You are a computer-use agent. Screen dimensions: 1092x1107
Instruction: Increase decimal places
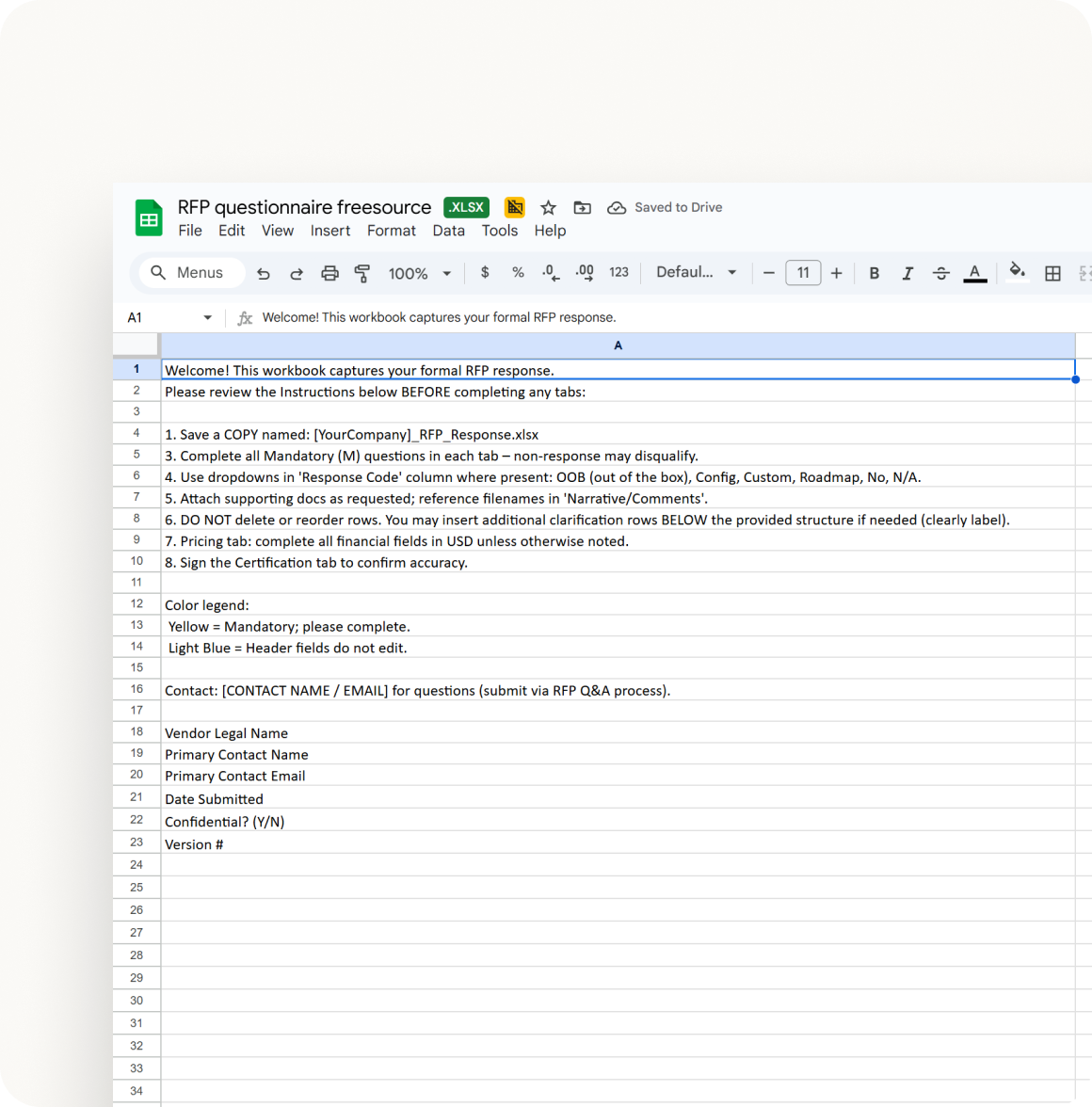[585, 273]
